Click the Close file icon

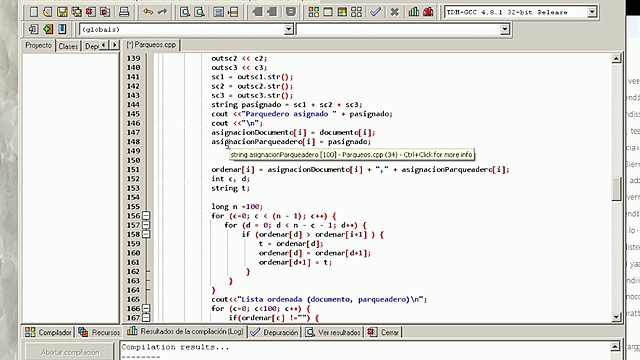click(x=91, y=12)
